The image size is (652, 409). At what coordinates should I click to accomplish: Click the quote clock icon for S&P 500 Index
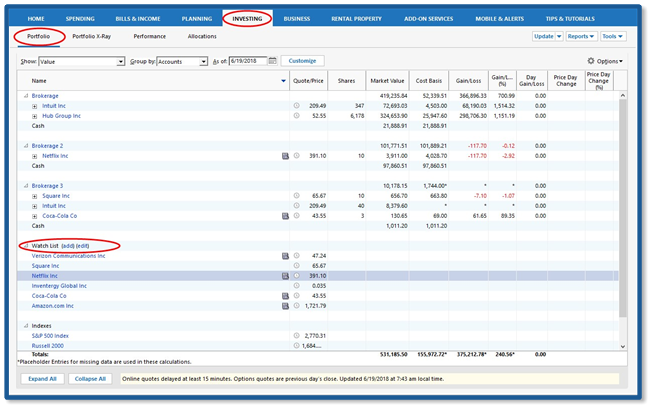tap(296, 335)
